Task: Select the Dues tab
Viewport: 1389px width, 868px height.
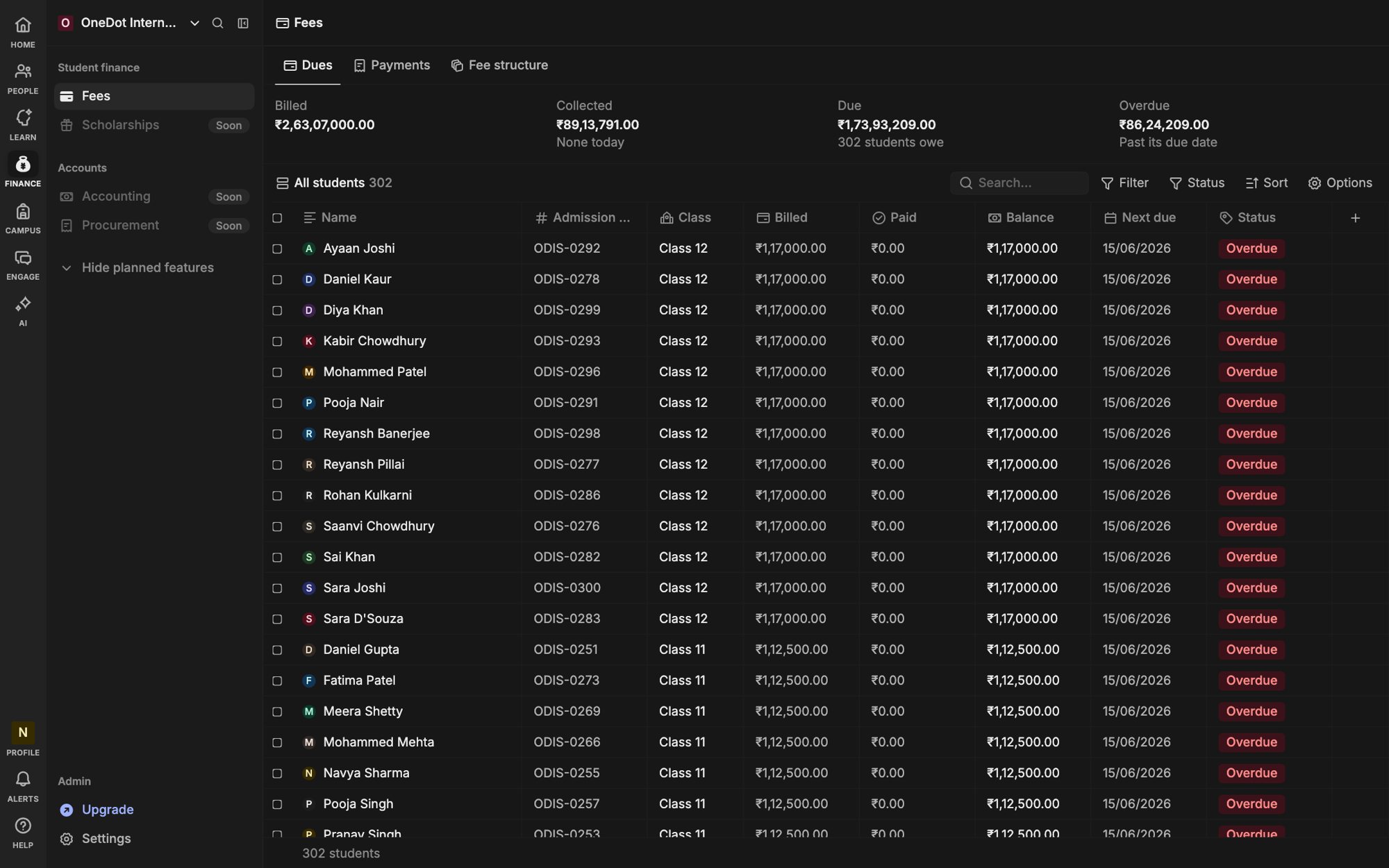Action: tap(308, 65)
